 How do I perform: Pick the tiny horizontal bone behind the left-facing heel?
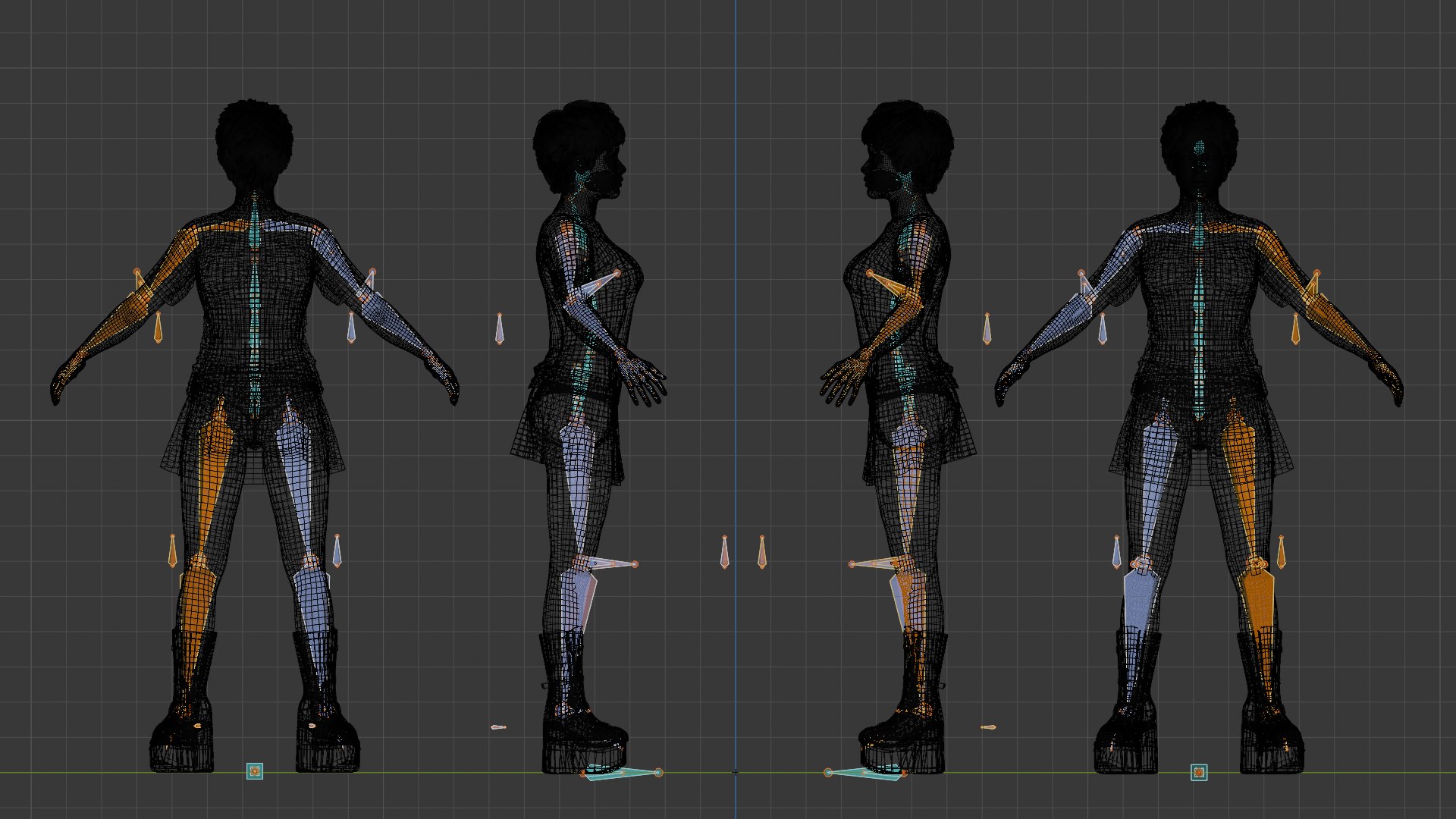(x=988, y=727)
